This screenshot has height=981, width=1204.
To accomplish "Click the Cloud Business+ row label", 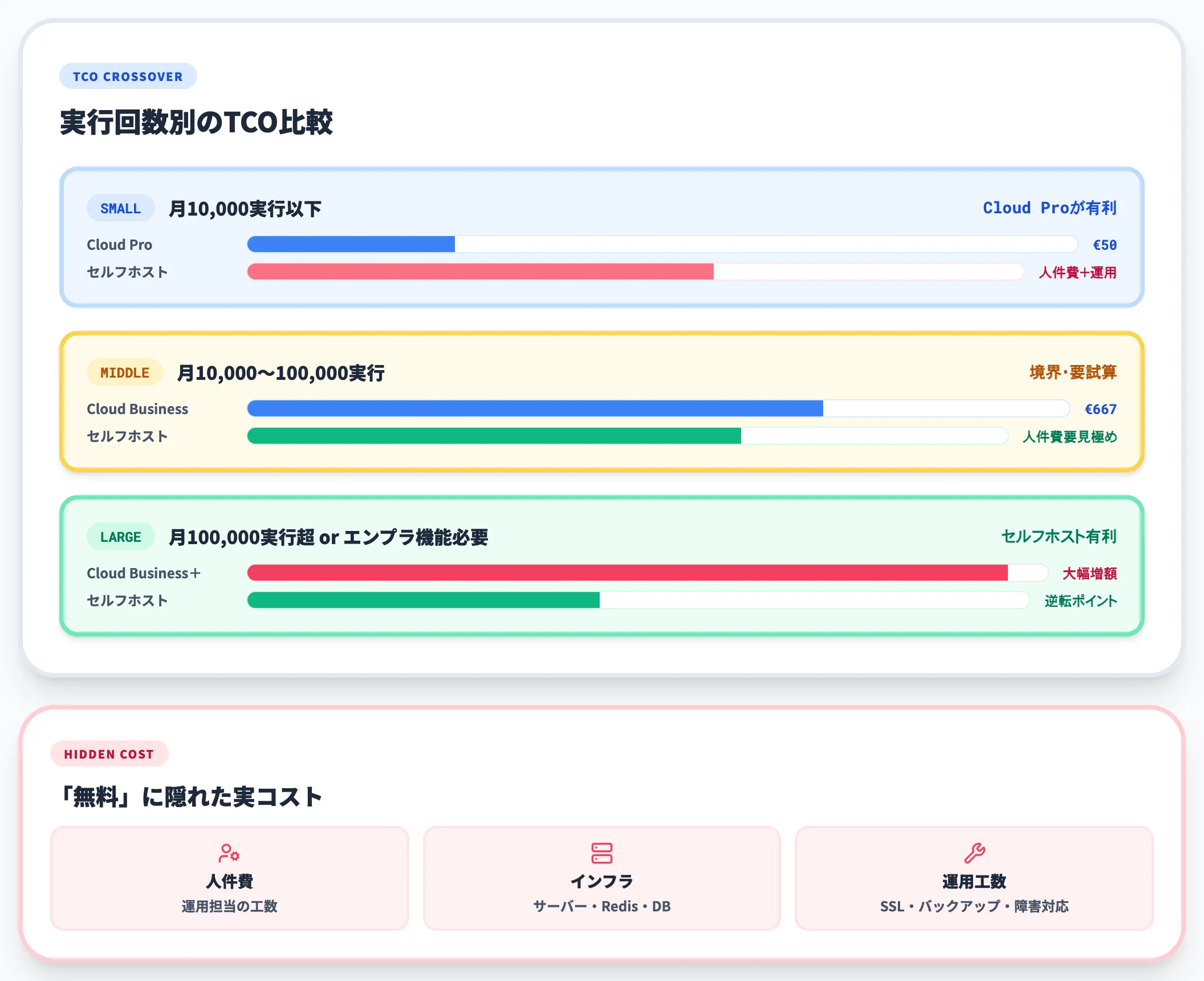I will (144, 573).
